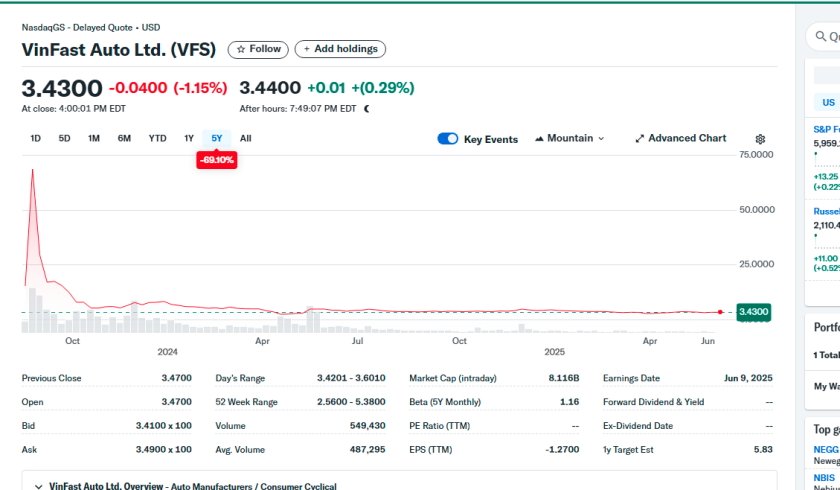Click the red end-point marker on chart line
The image size is (840, 490).
(x=721, y=312)
